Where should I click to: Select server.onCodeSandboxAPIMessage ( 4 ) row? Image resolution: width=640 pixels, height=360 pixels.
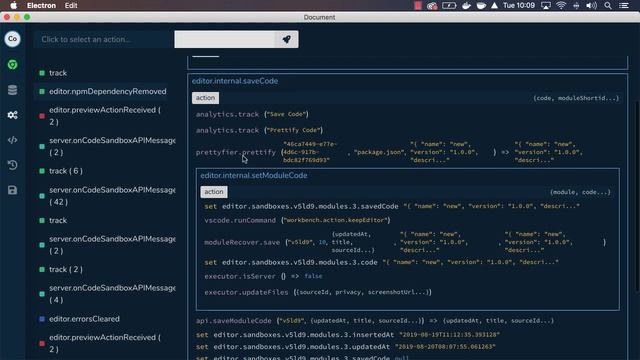pyautogui.click(x=107, y=294)
